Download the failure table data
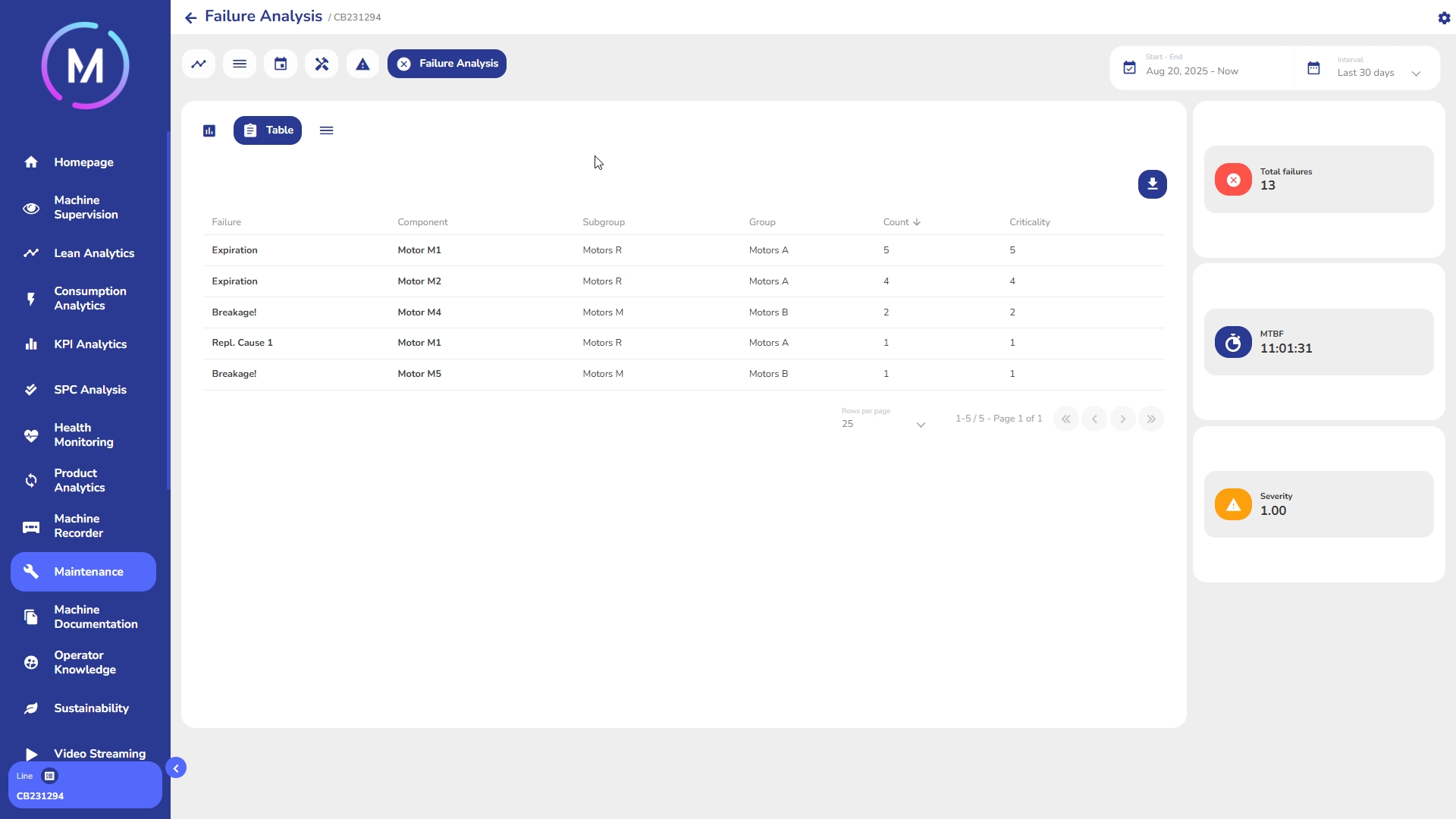This screenshot has height=819, width=1456. pos(1152,184)
